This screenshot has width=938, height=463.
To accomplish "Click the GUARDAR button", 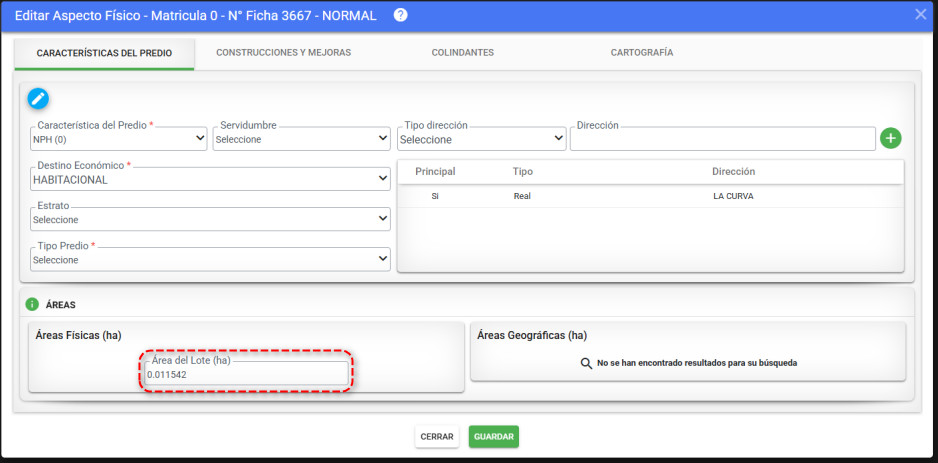I will pyautogui.click(x=494, y=437).
